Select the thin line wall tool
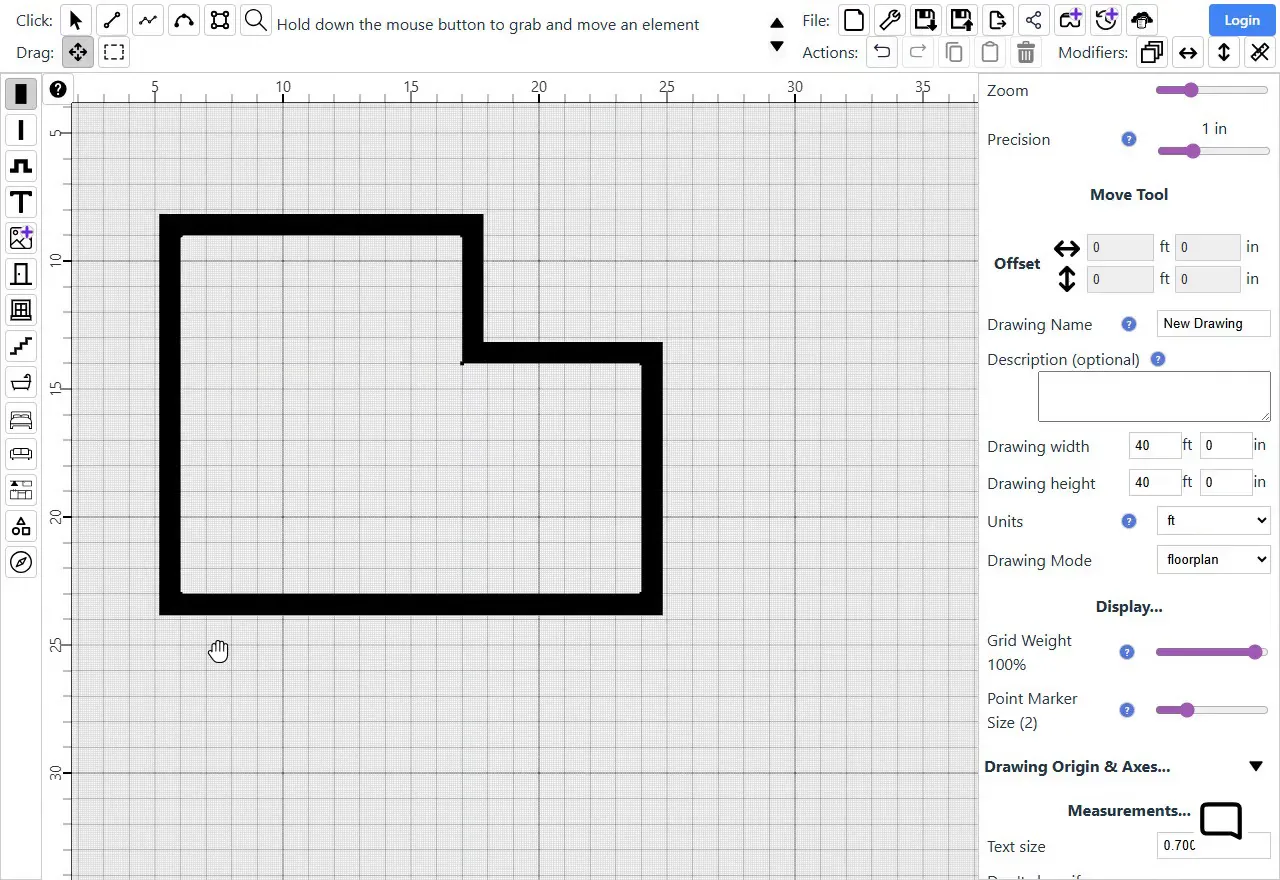The image size is (1280, 880). click(x=21, y=130)
